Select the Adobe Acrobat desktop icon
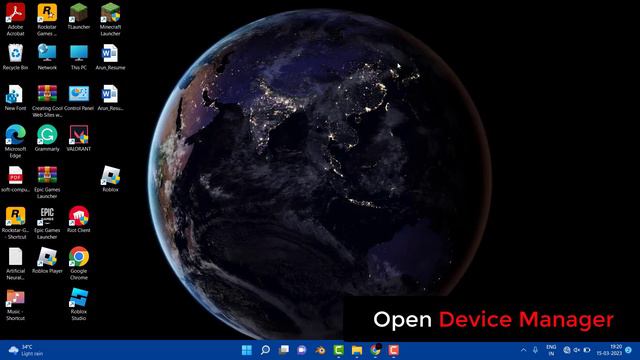640x360 pixels. [15, 19]
